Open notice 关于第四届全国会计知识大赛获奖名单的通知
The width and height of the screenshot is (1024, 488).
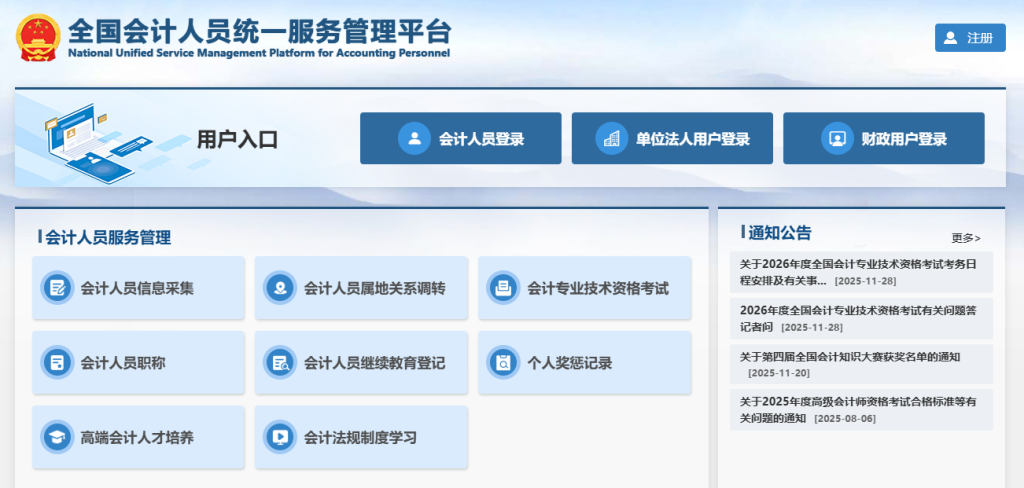pyautogui.click(x=861, y=365)
